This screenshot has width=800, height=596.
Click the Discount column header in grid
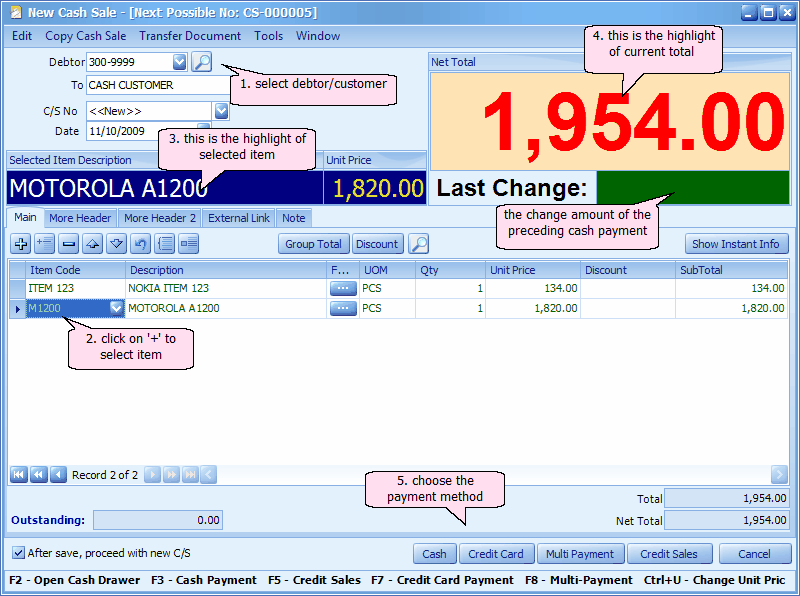(628, 270)
